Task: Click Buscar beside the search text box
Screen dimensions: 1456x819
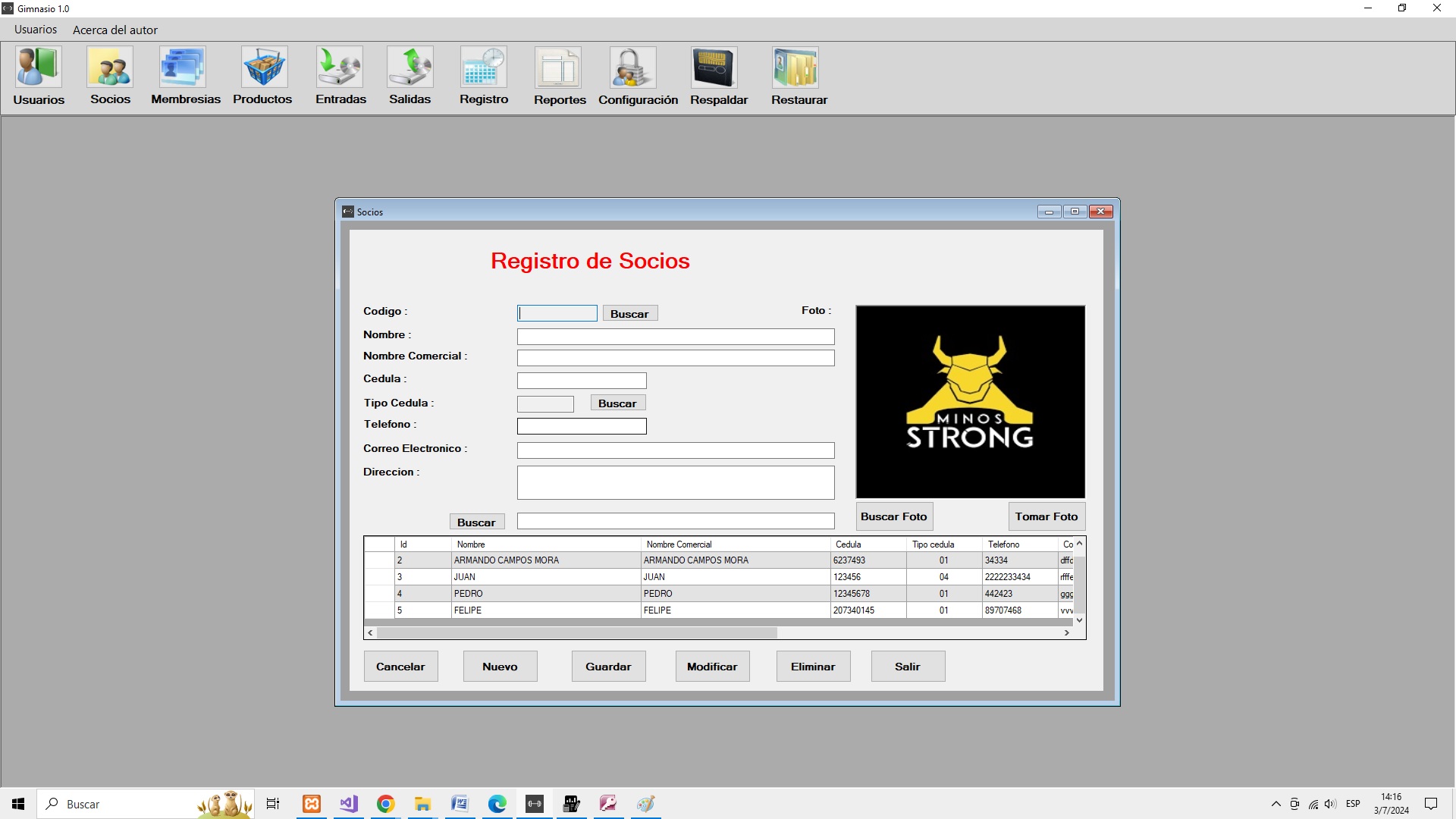Action: point(476,522)
